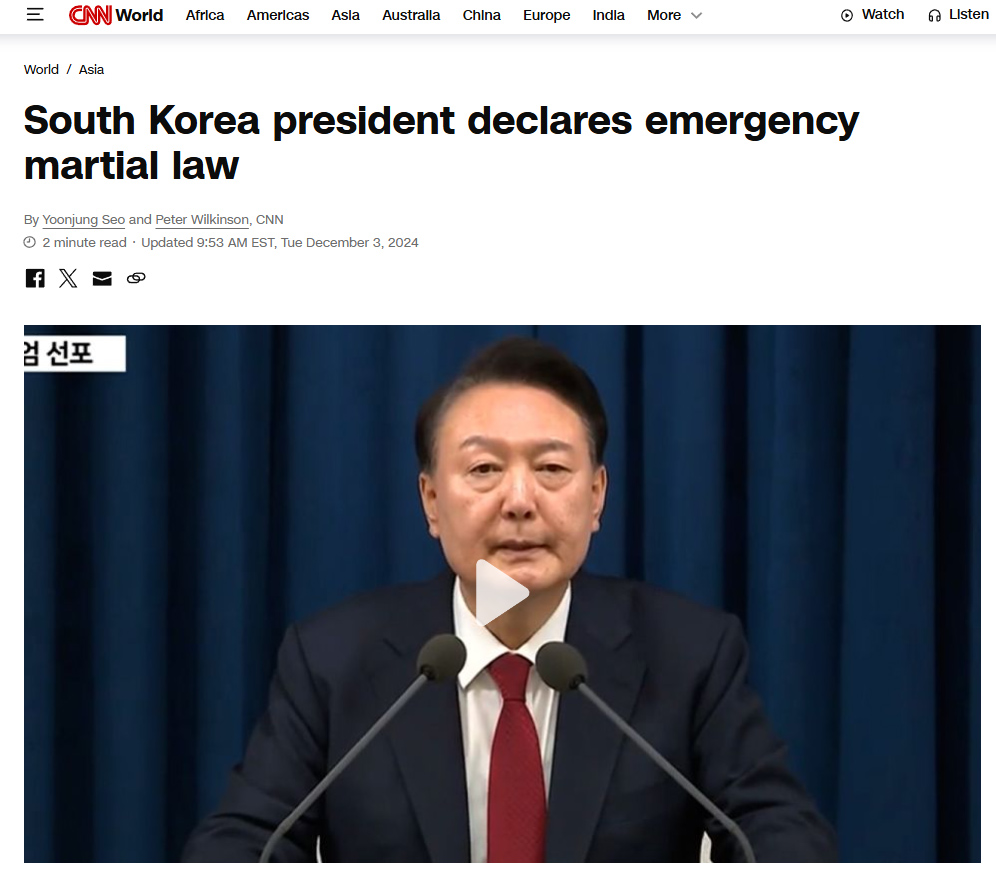Click the World breadcrumb link
Screen dimensions: 996x870
[x=41, y=70]
